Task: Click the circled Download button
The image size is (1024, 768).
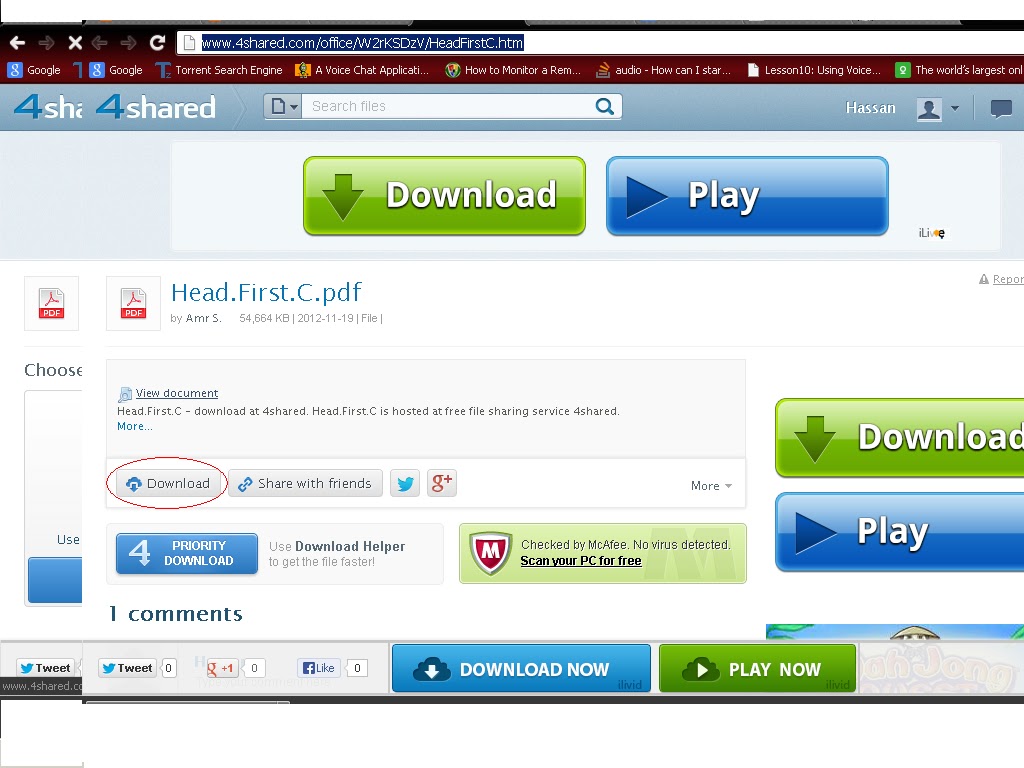Action: (168, 483)
